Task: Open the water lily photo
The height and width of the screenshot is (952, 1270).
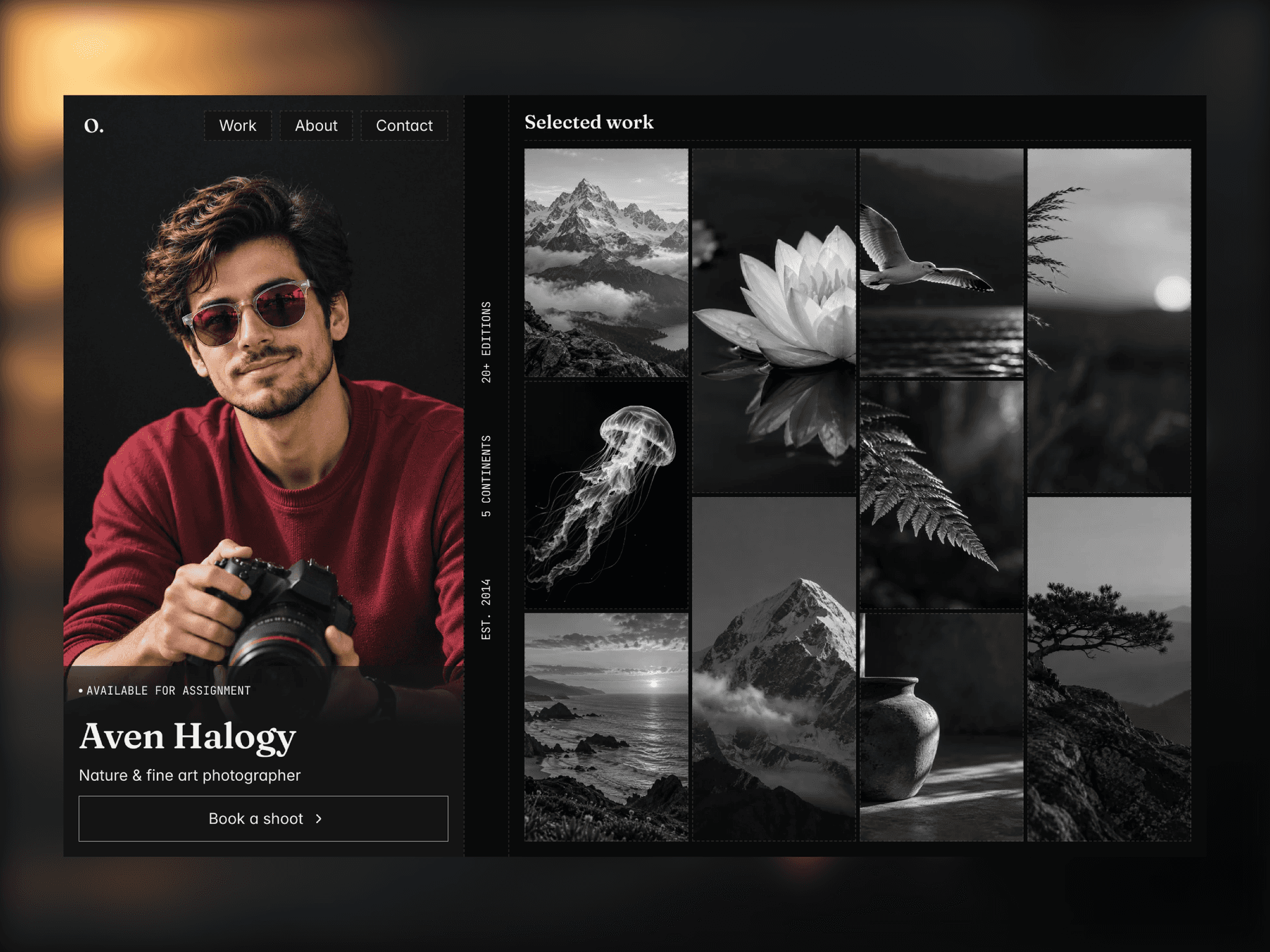Action: pos(774,320)
